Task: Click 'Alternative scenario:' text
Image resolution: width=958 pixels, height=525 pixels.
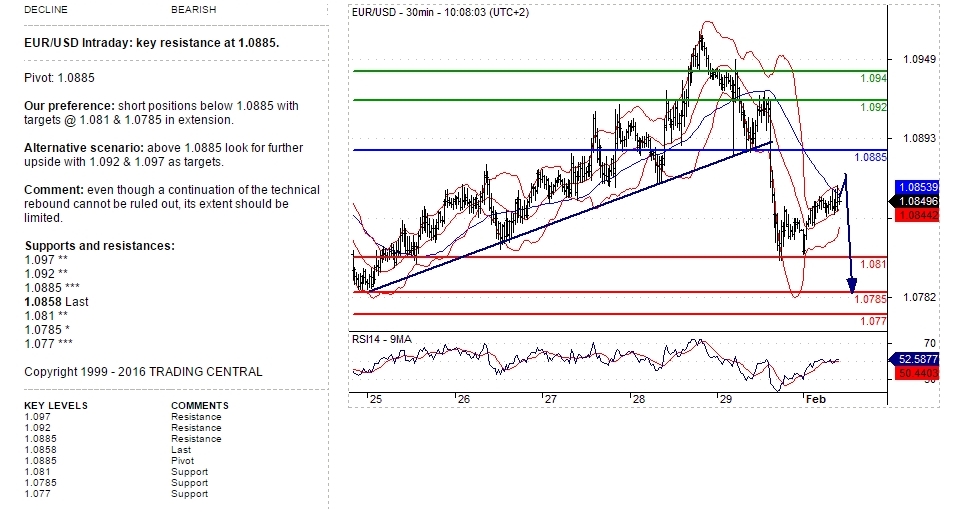Action: point(84,148)
